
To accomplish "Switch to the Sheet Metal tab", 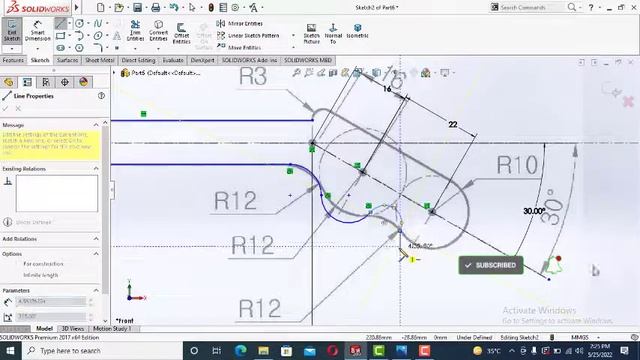I will point(100,60).
